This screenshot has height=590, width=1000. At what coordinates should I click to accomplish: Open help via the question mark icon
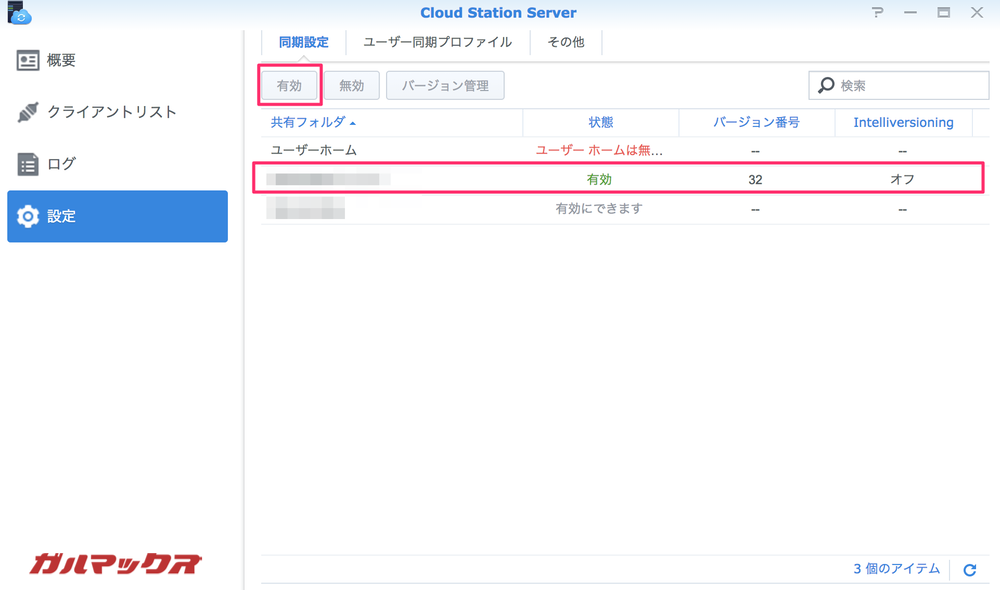[x=877, y=13]
